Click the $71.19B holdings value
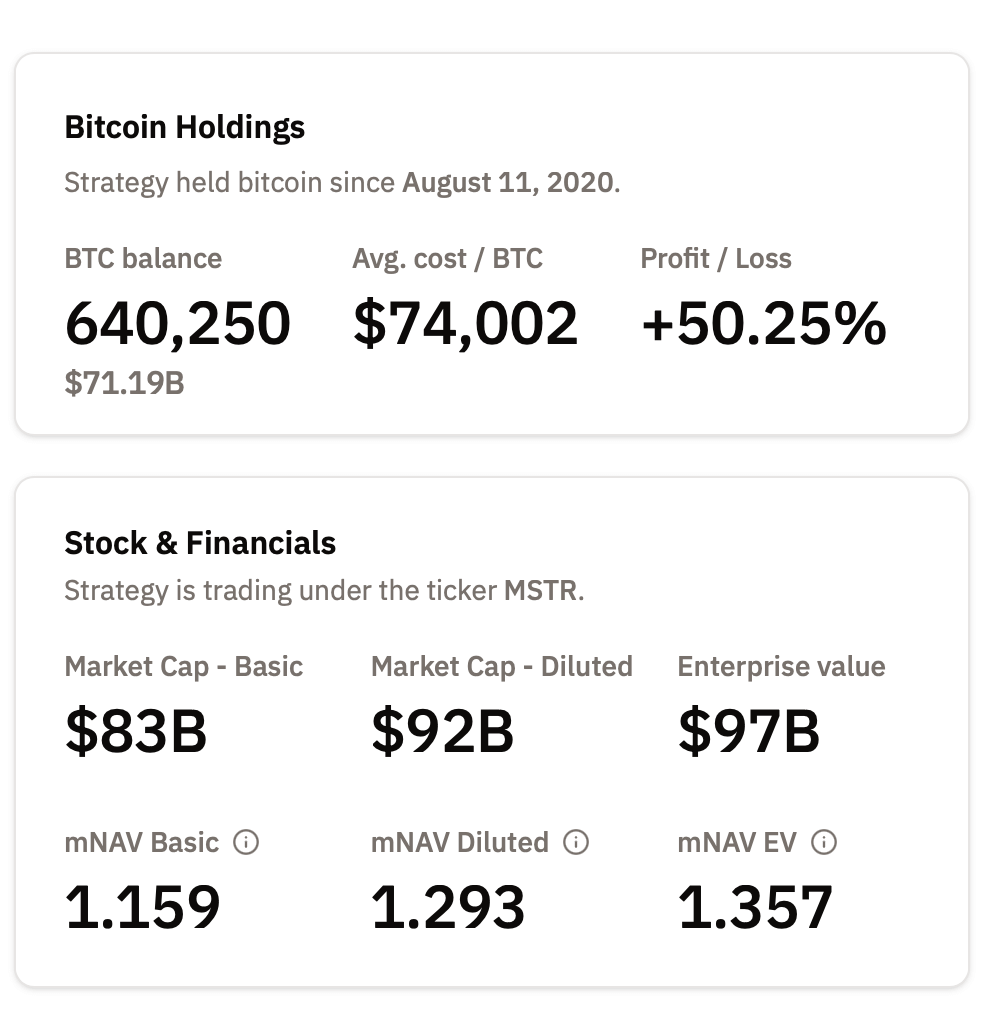 point(124,383)
